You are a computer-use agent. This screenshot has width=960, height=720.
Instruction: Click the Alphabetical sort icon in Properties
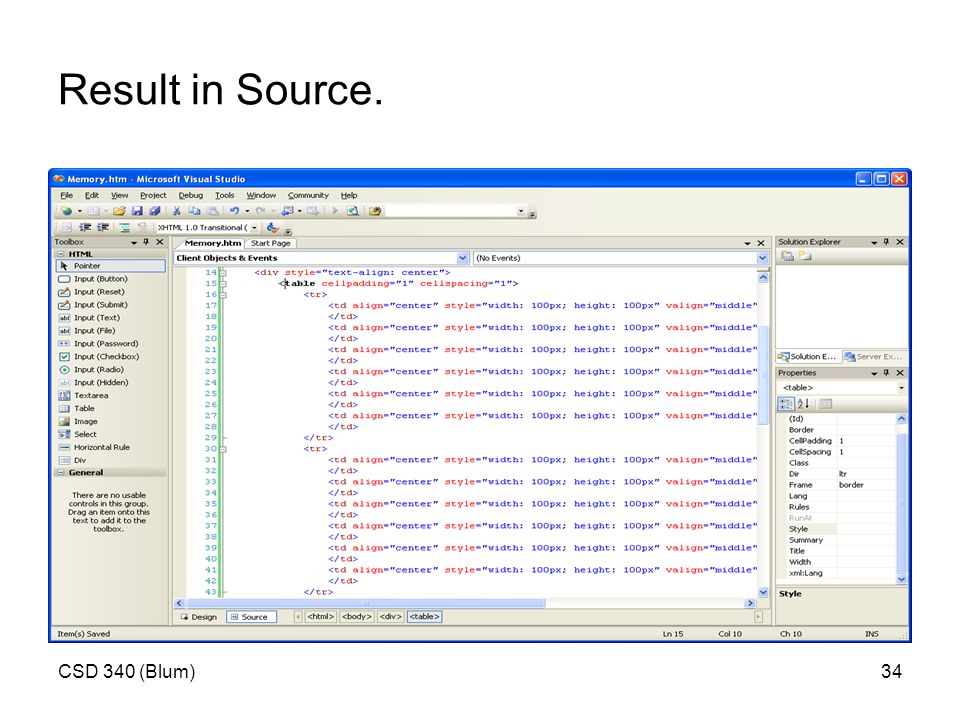tap(803, 403)
